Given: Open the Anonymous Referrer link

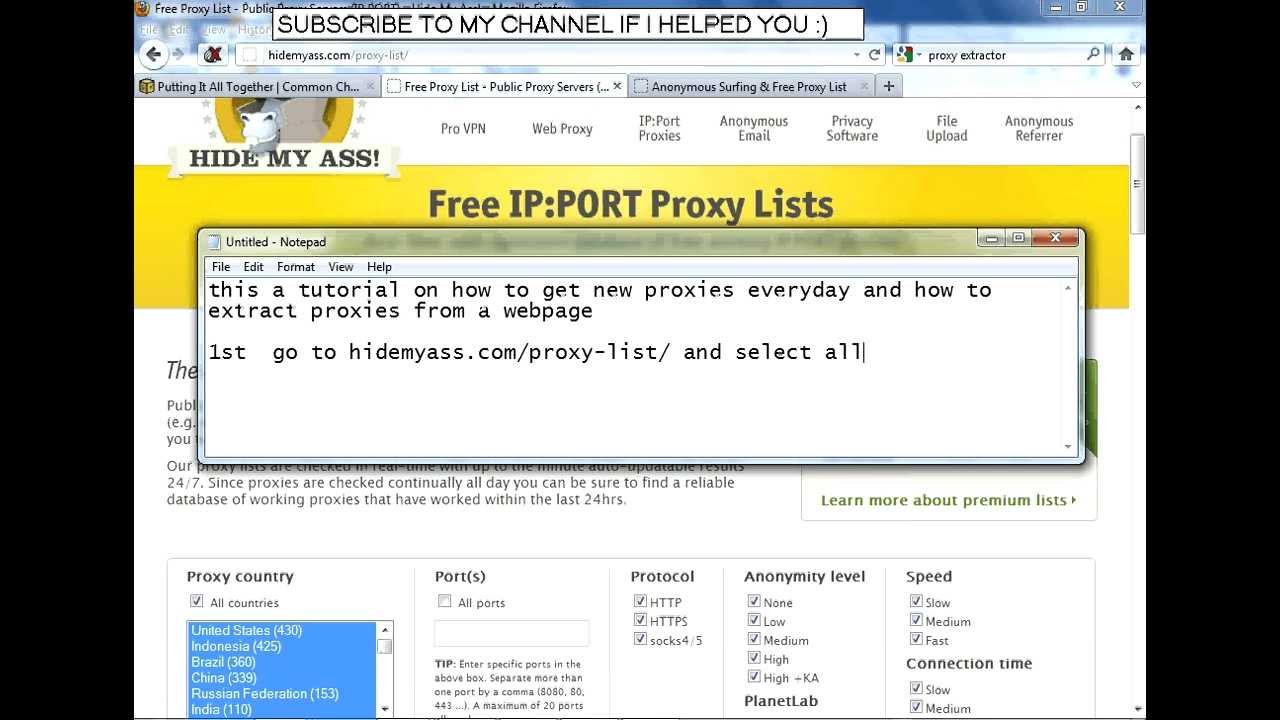Looking at the screenshot, I should 1039,128.
